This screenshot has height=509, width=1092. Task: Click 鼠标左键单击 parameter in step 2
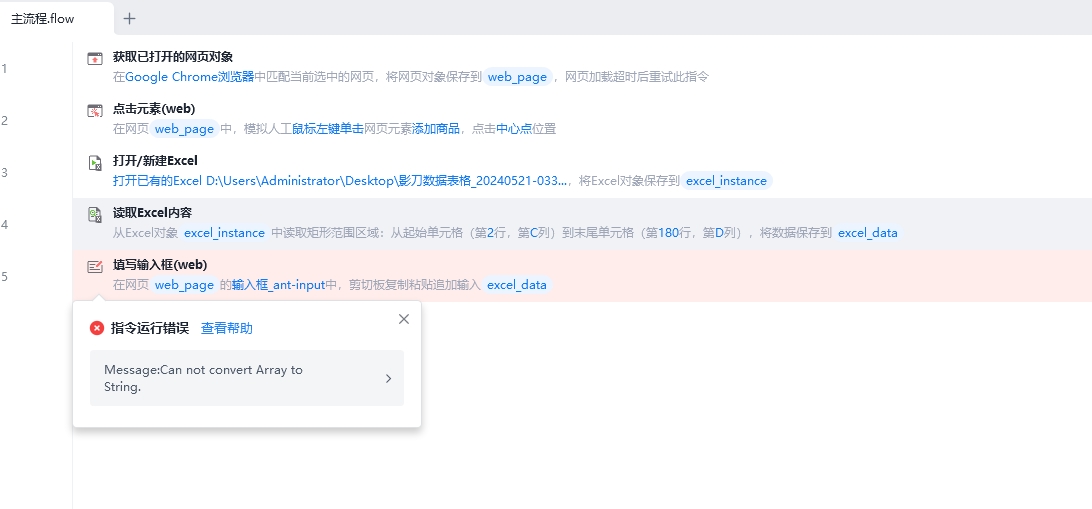tap(328, 129)
